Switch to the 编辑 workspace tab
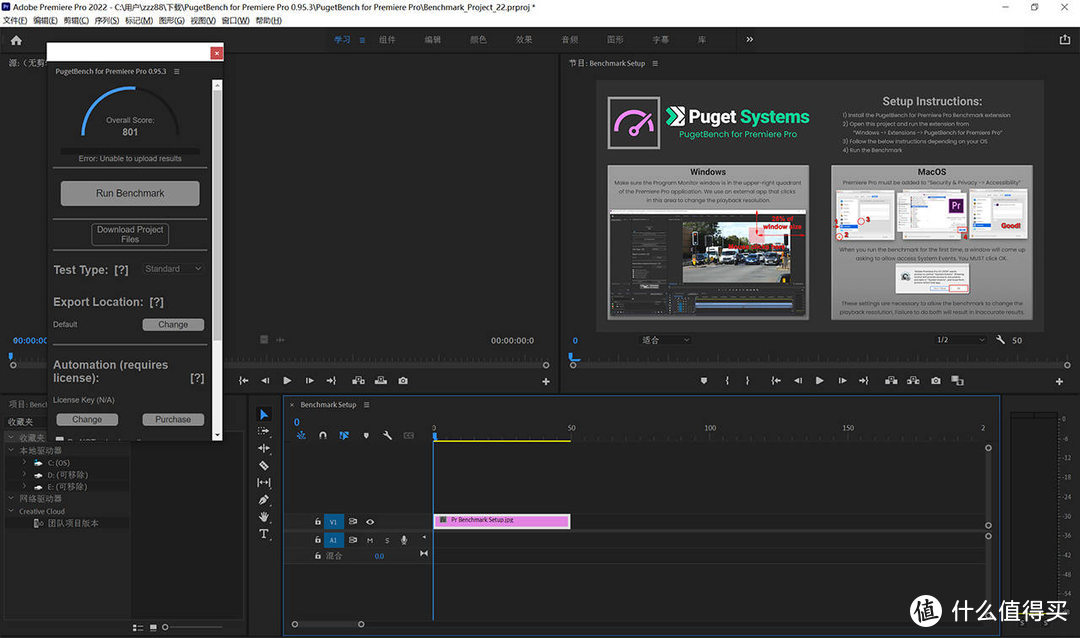Screen dimensions: 1080x638 click(432, 40)
